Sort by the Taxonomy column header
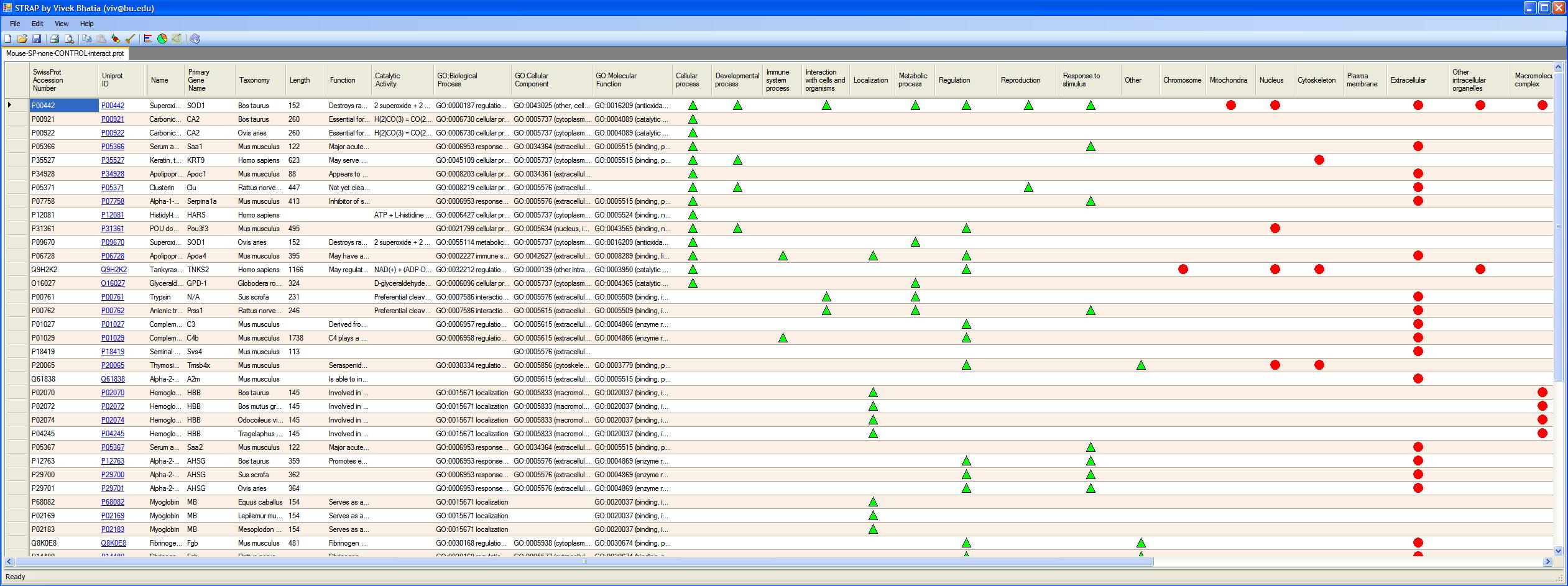The width and height of the screenshot is (1568, 586). pos(261,80)
